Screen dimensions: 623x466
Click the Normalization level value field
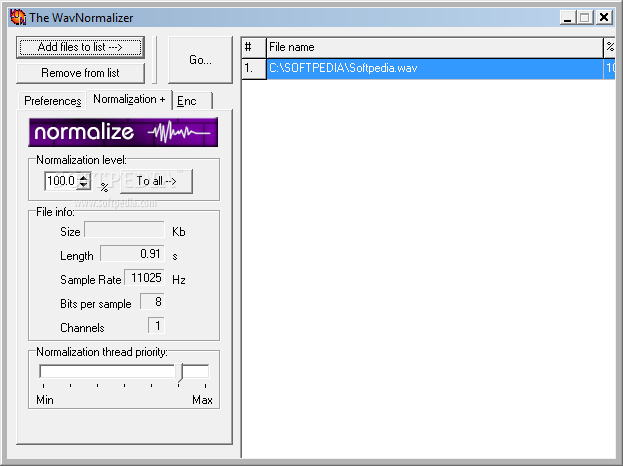point(61,181)
